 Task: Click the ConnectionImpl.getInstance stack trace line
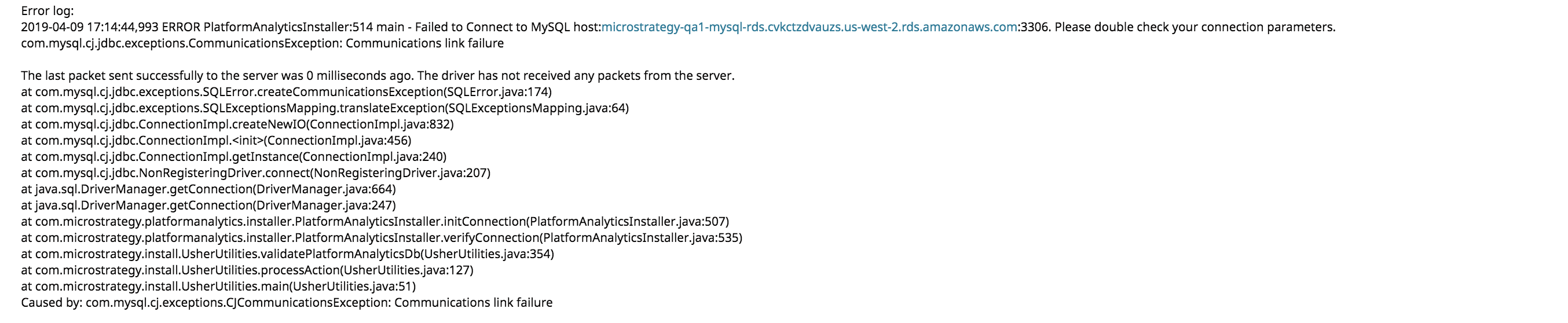click(x=234, y=157)
